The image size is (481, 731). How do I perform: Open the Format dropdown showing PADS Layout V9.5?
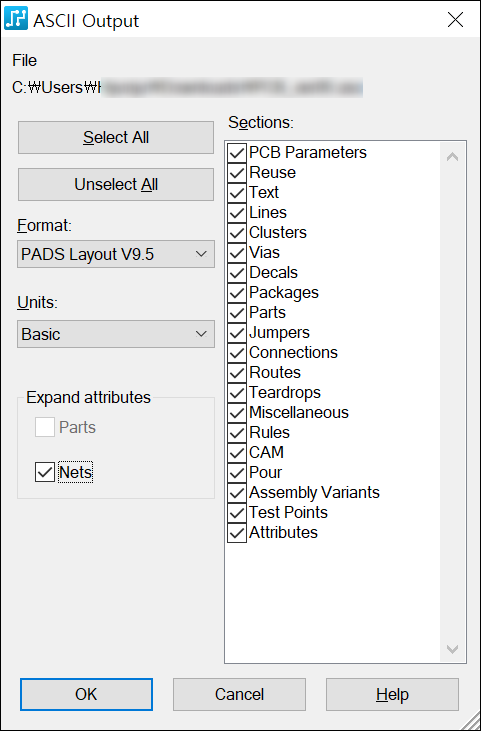click(x=116, y=254)
